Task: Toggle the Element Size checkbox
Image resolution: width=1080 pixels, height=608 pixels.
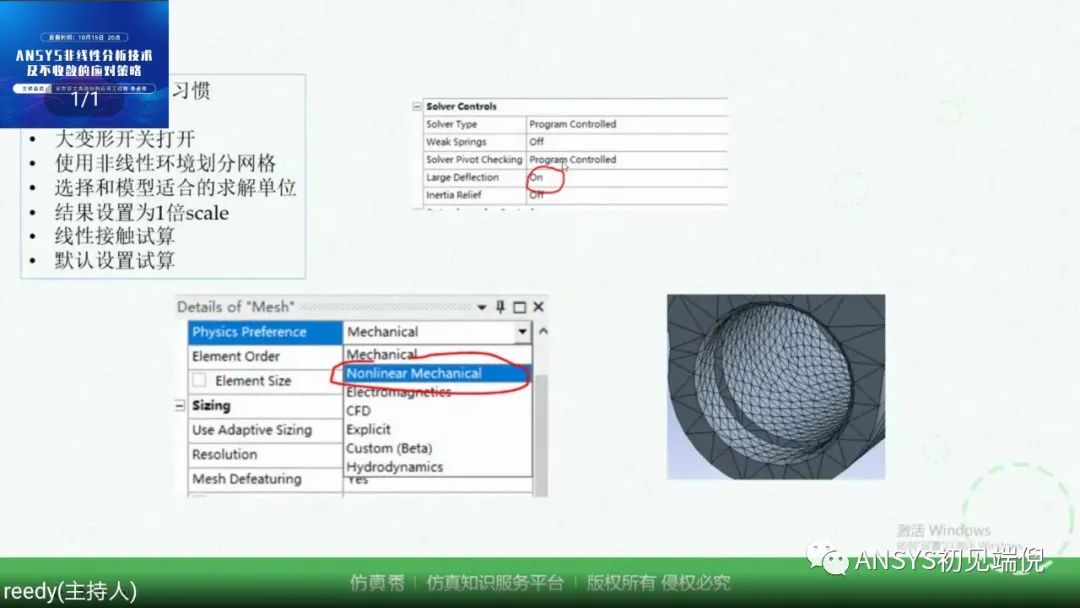Action: [x=200, y=380]
